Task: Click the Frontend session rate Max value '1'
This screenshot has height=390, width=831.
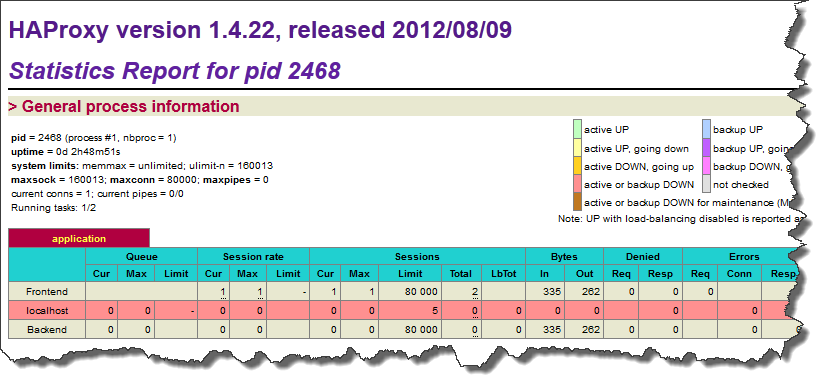Action: [260, 291]
